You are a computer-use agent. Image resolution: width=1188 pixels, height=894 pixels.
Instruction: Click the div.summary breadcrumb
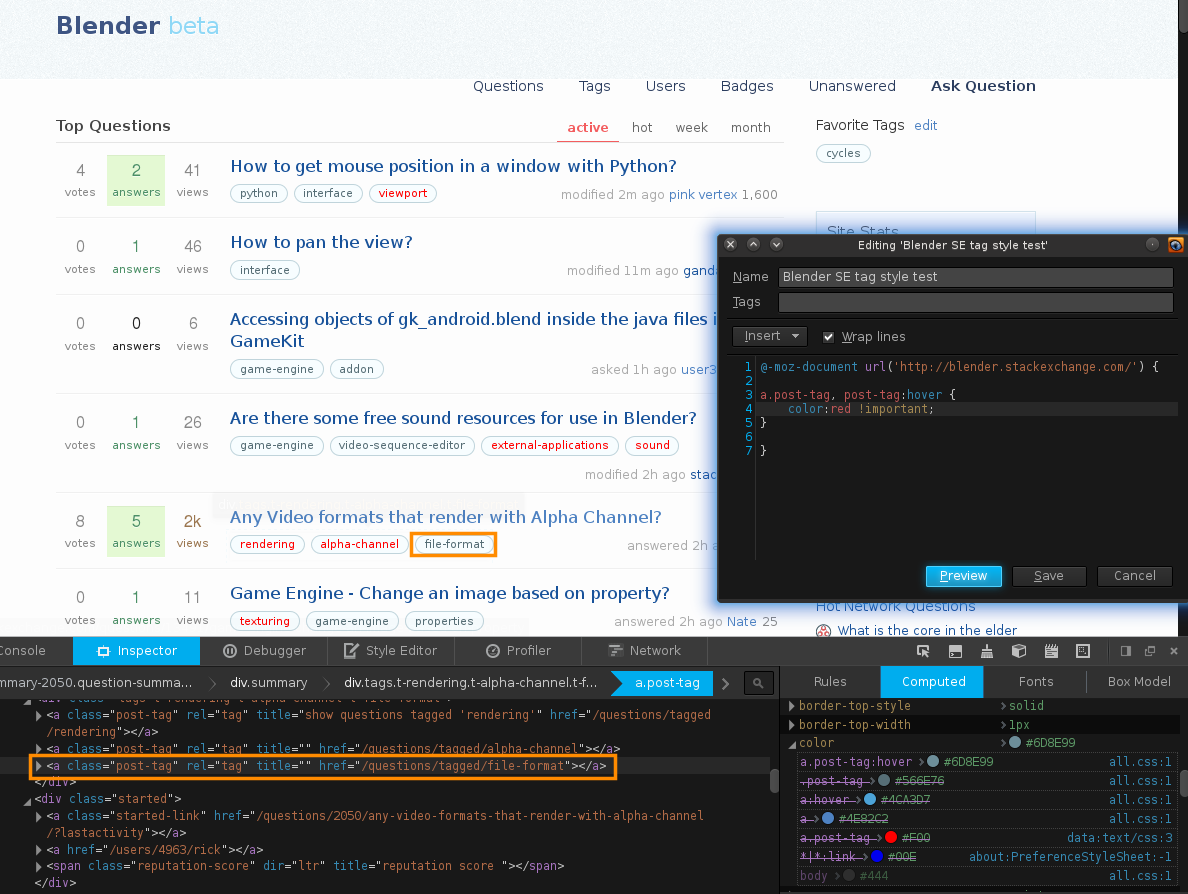(x=269, y=683)
